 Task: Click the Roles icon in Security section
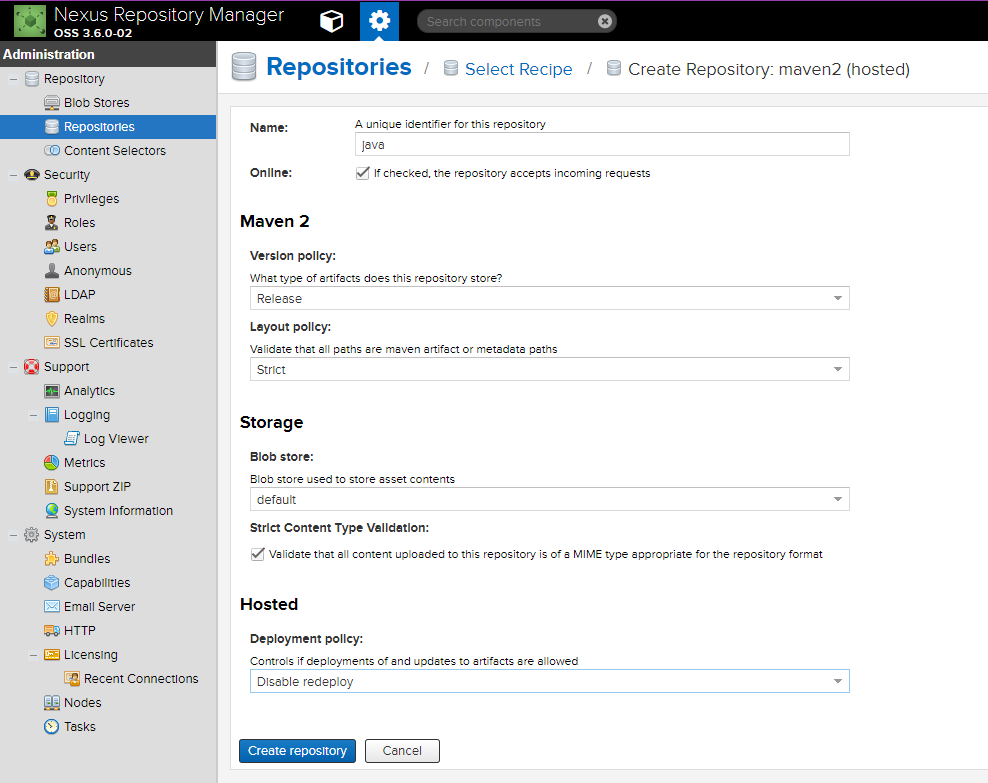tap(52, 222)
